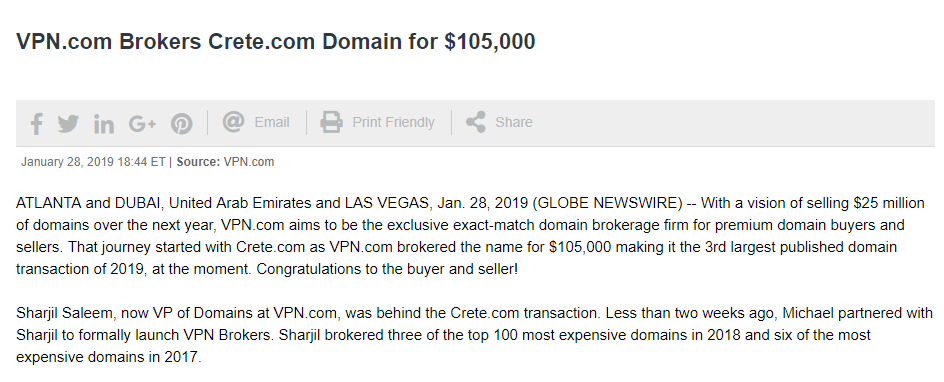944x382 pixels.
Task: Open the Print Friendly link
Action: 393,122
